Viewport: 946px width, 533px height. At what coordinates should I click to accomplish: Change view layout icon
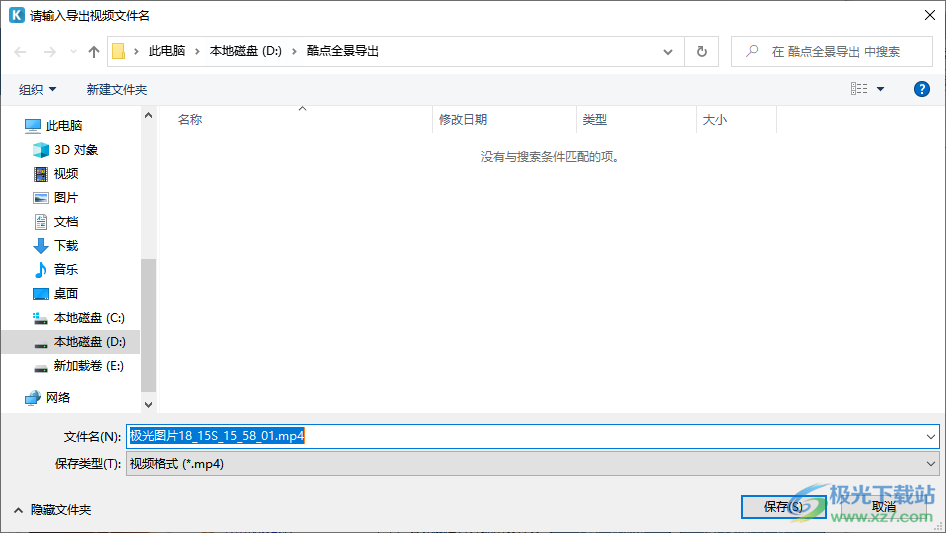859,89
